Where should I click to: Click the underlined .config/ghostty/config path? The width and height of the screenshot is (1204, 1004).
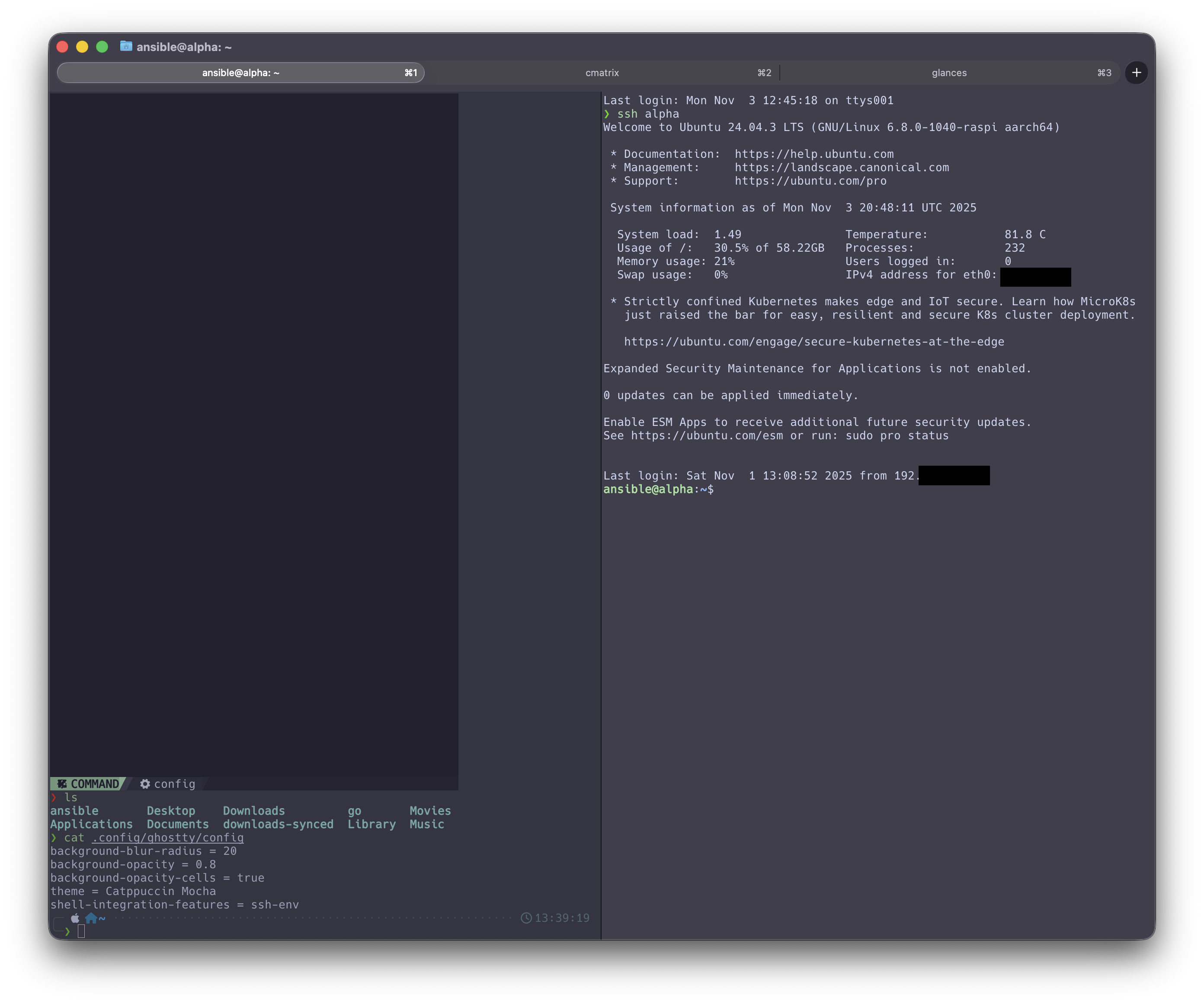167,838
